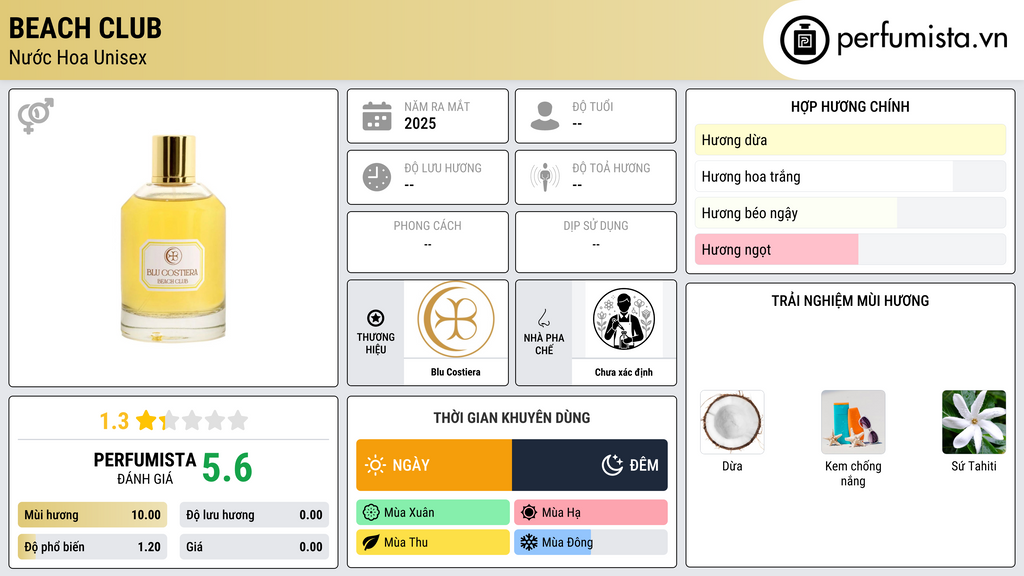Click the sun icon in the Ngày bar
The width and height of the screenshot is (1024, 576).
376,465
